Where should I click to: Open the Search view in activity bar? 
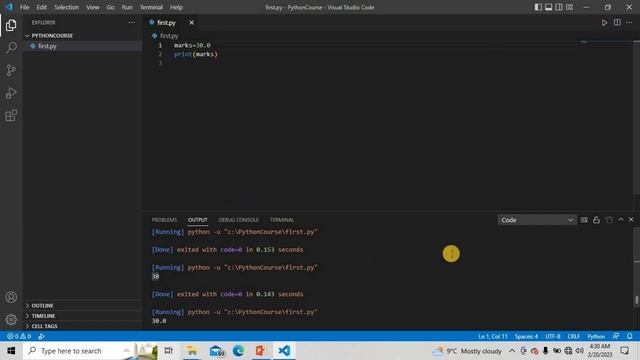pos(11,47)
